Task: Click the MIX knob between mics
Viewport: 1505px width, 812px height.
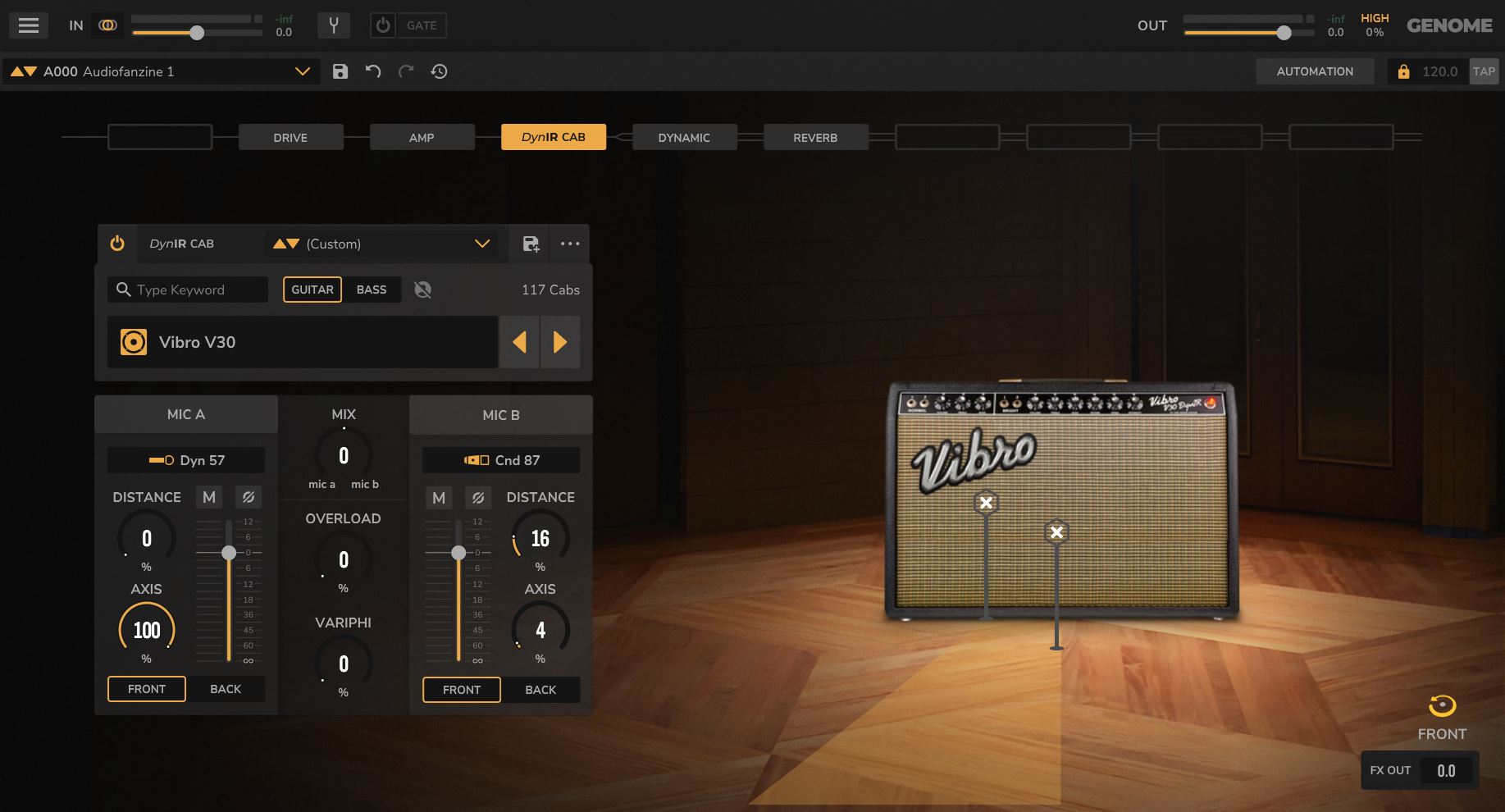Action: tap(344, 455)
